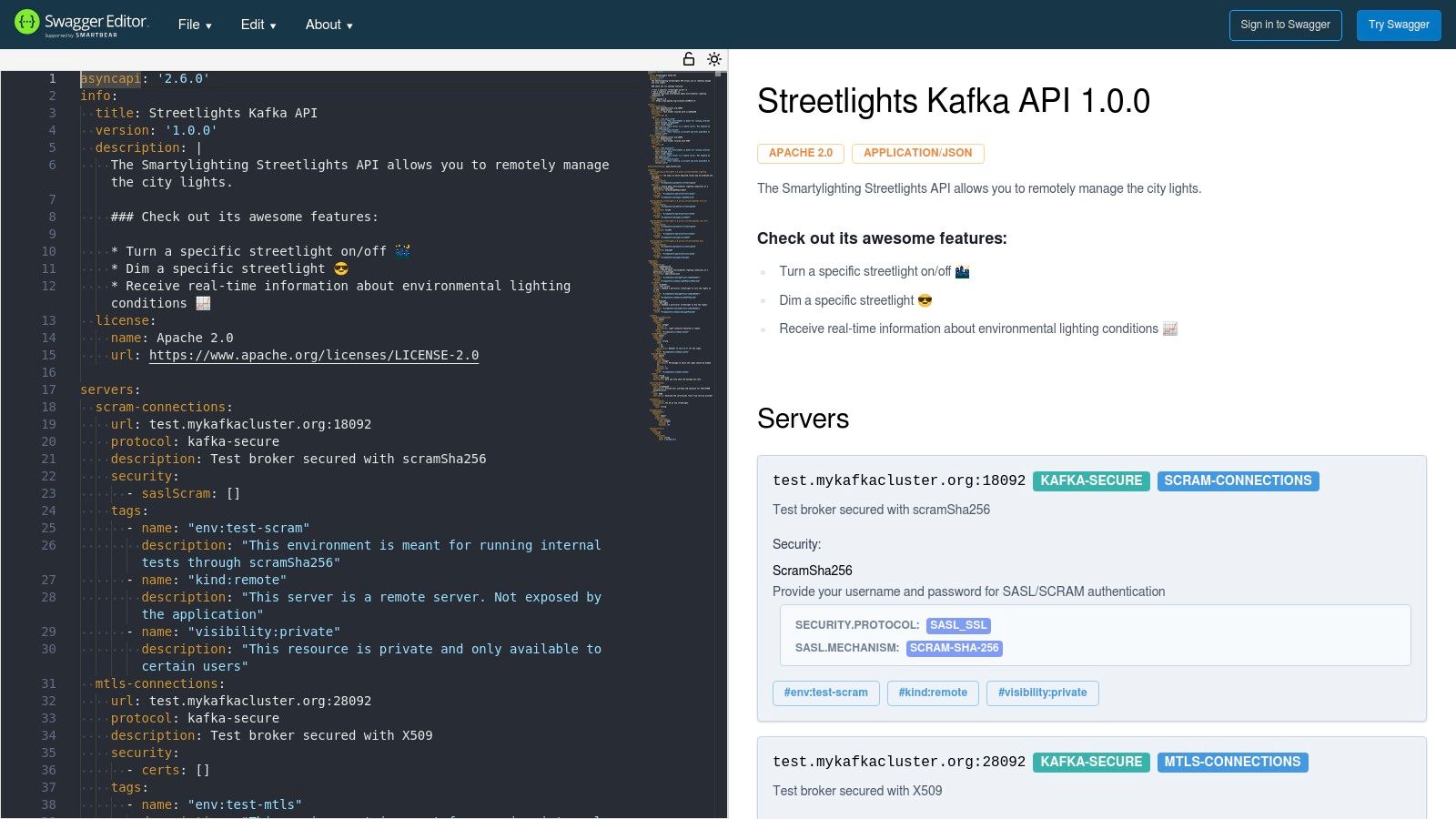
Task: Expand the About dropdown
Action: pyautogui.click(x=329, y=25)
